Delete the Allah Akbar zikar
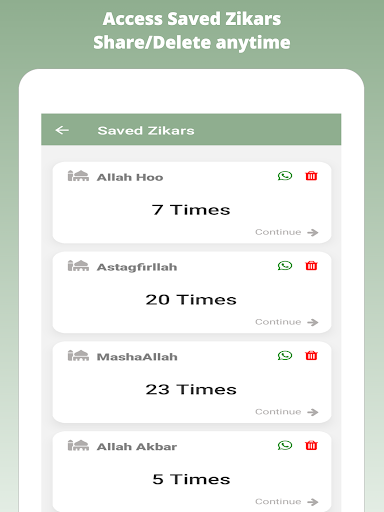Image resolution: width=384 pixels, height=512 pixels. pyautogui.click(x=311, y=445)
